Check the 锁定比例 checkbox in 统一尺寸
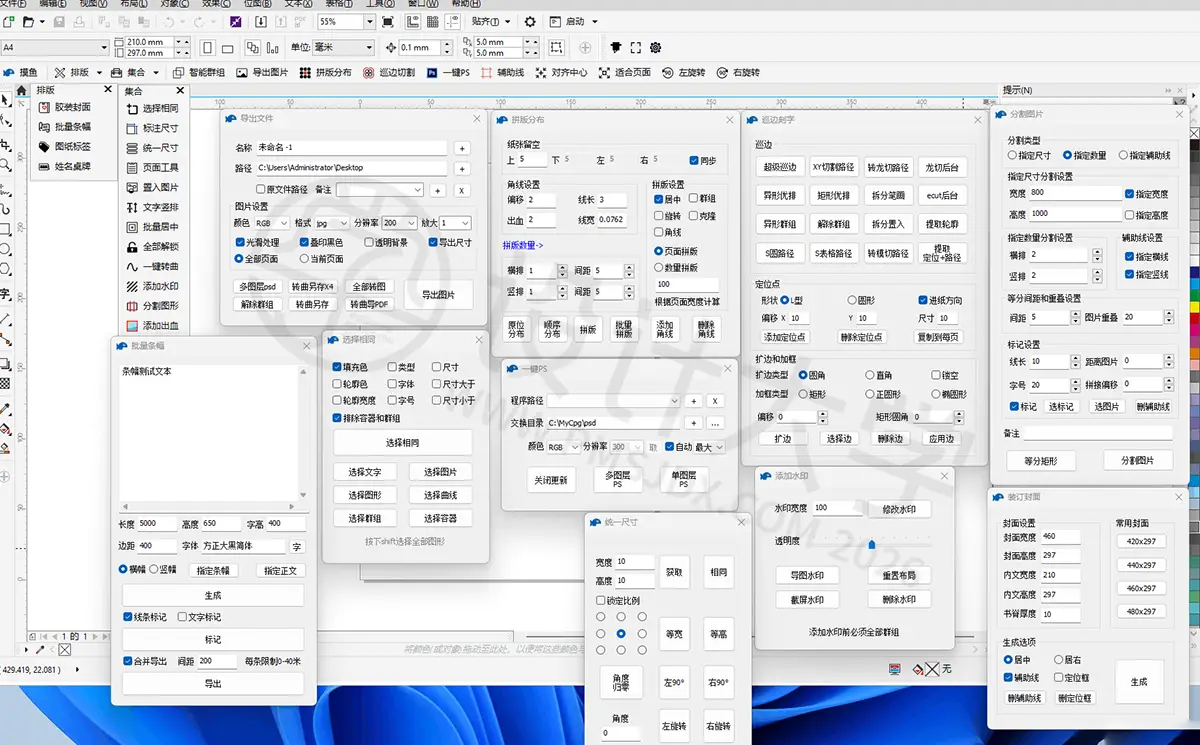Screen dimensions: 1200x745 (x=600, y=601)
